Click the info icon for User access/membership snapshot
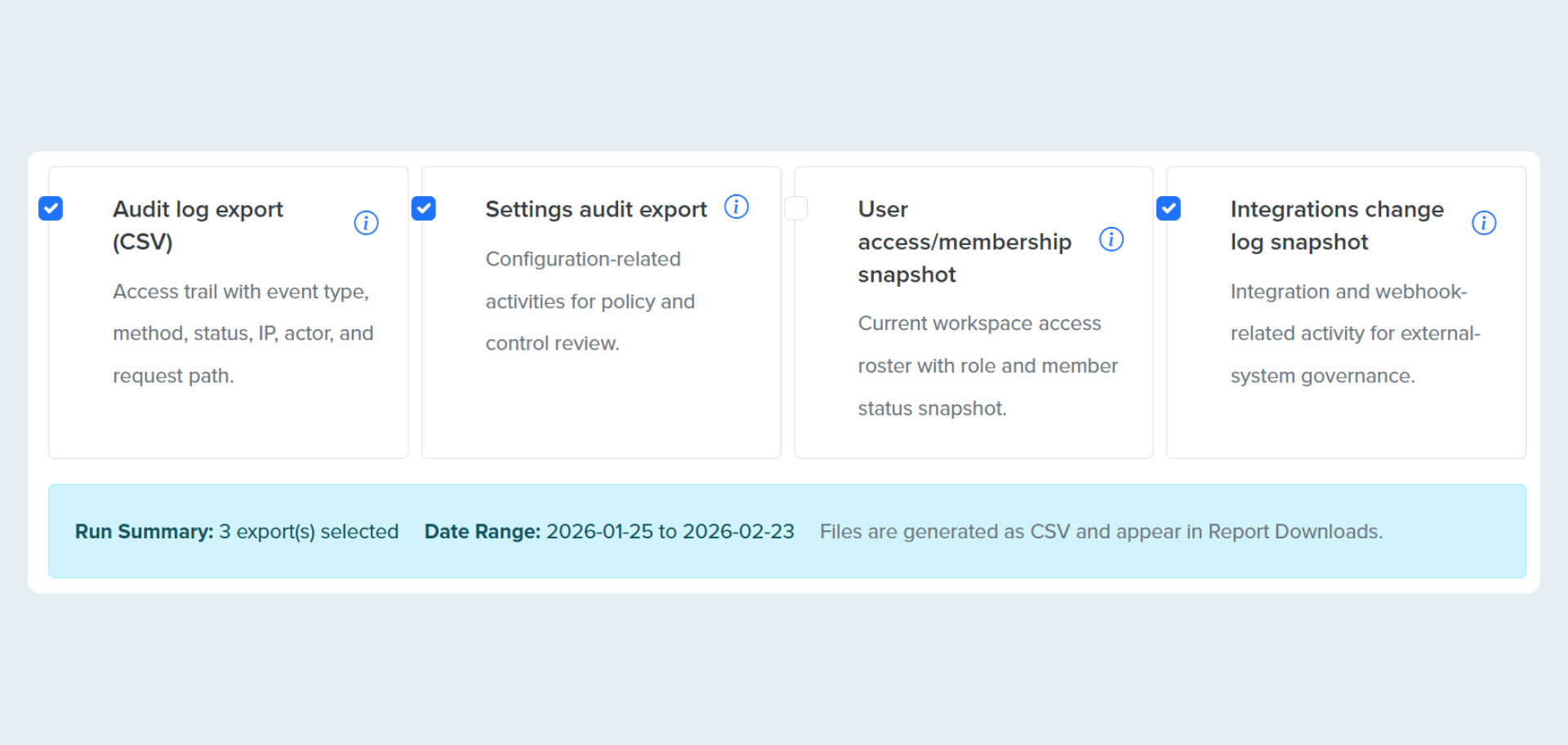Image resolution: width=1568 pixels, height=745 pixels. (1111, 239)
